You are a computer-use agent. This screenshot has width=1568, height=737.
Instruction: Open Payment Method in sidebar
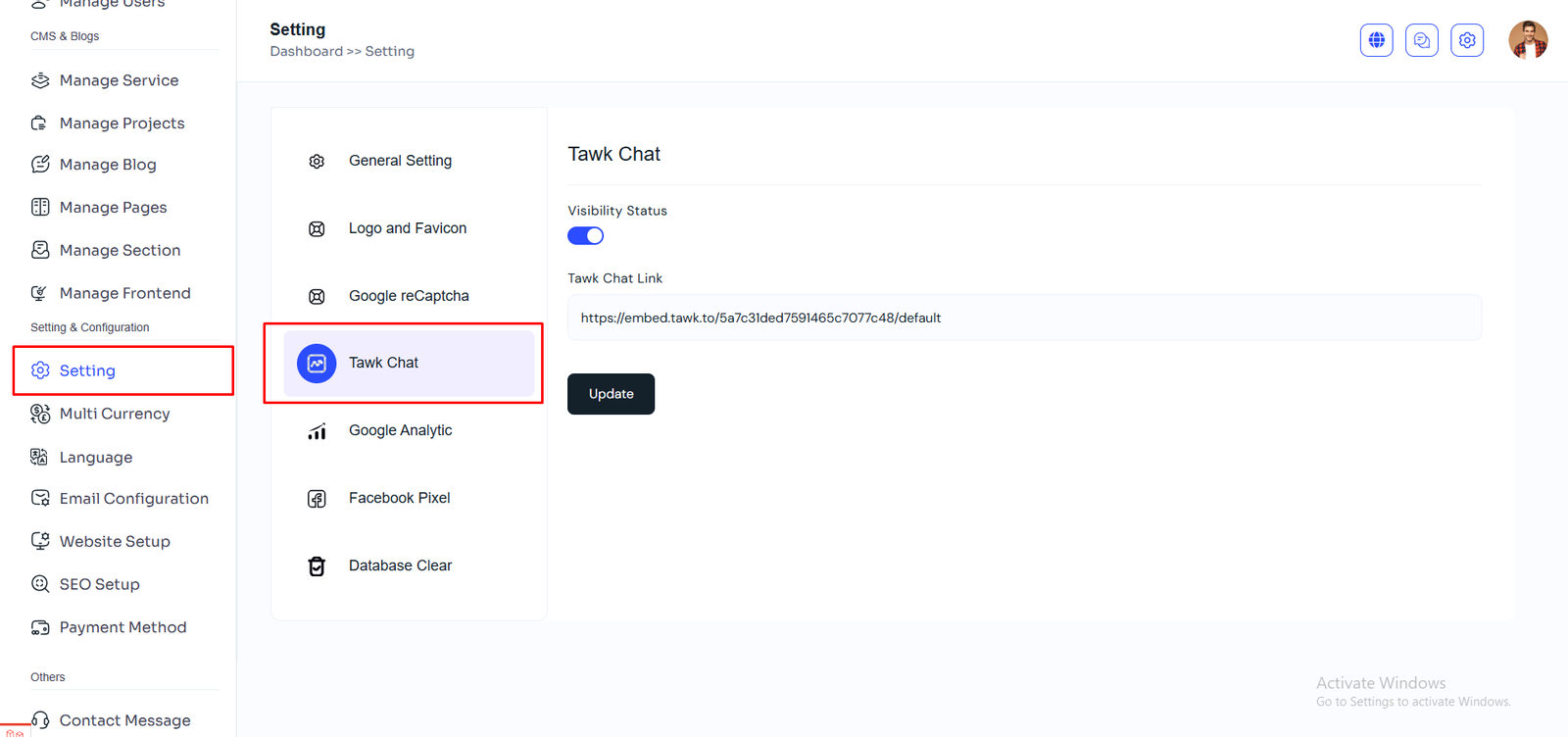pyautogui.click(x=122, y=627)
